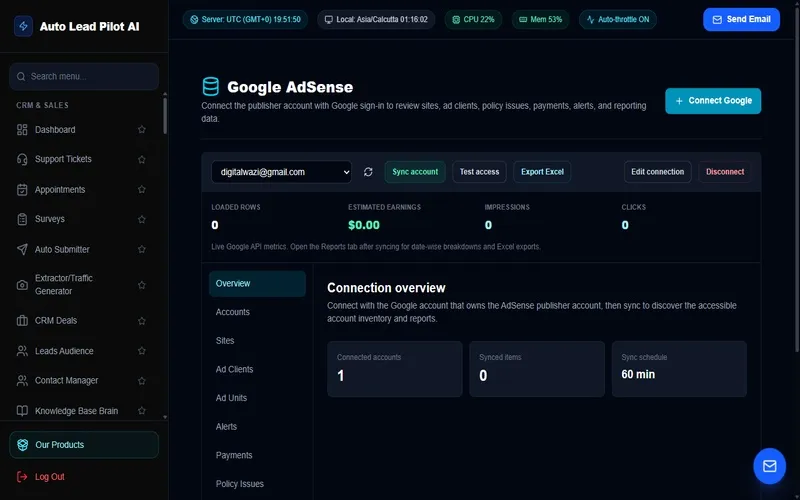This screenshot has height=500, width=800.
Task: Open the floating mail chat button
Action: pyautogui.click(x=769, y=466)
